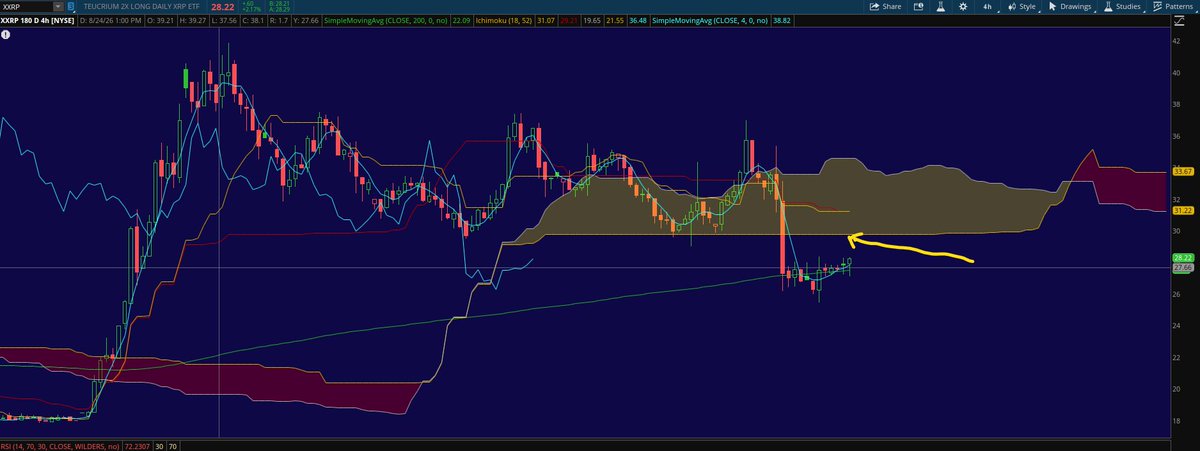Open the 4h timeframe dropdown

click(x=988, y=6)
